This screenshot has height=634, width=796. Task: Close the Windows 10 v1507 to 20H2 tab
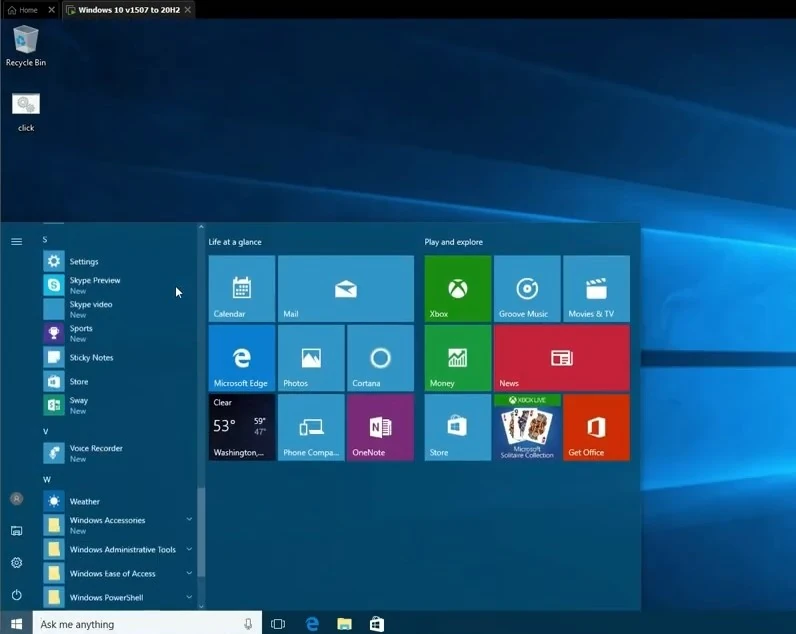188,10
